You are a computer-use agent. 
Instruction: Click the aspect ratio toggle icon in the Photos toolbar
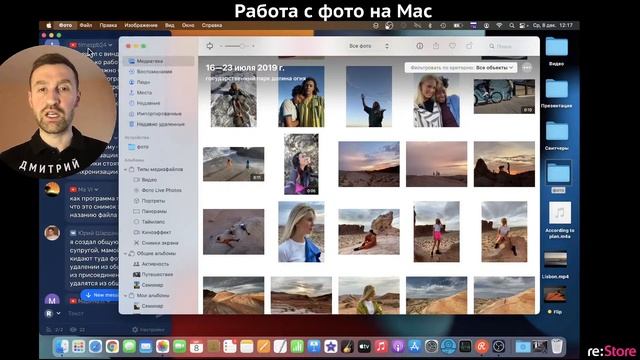tap(210, 46)
